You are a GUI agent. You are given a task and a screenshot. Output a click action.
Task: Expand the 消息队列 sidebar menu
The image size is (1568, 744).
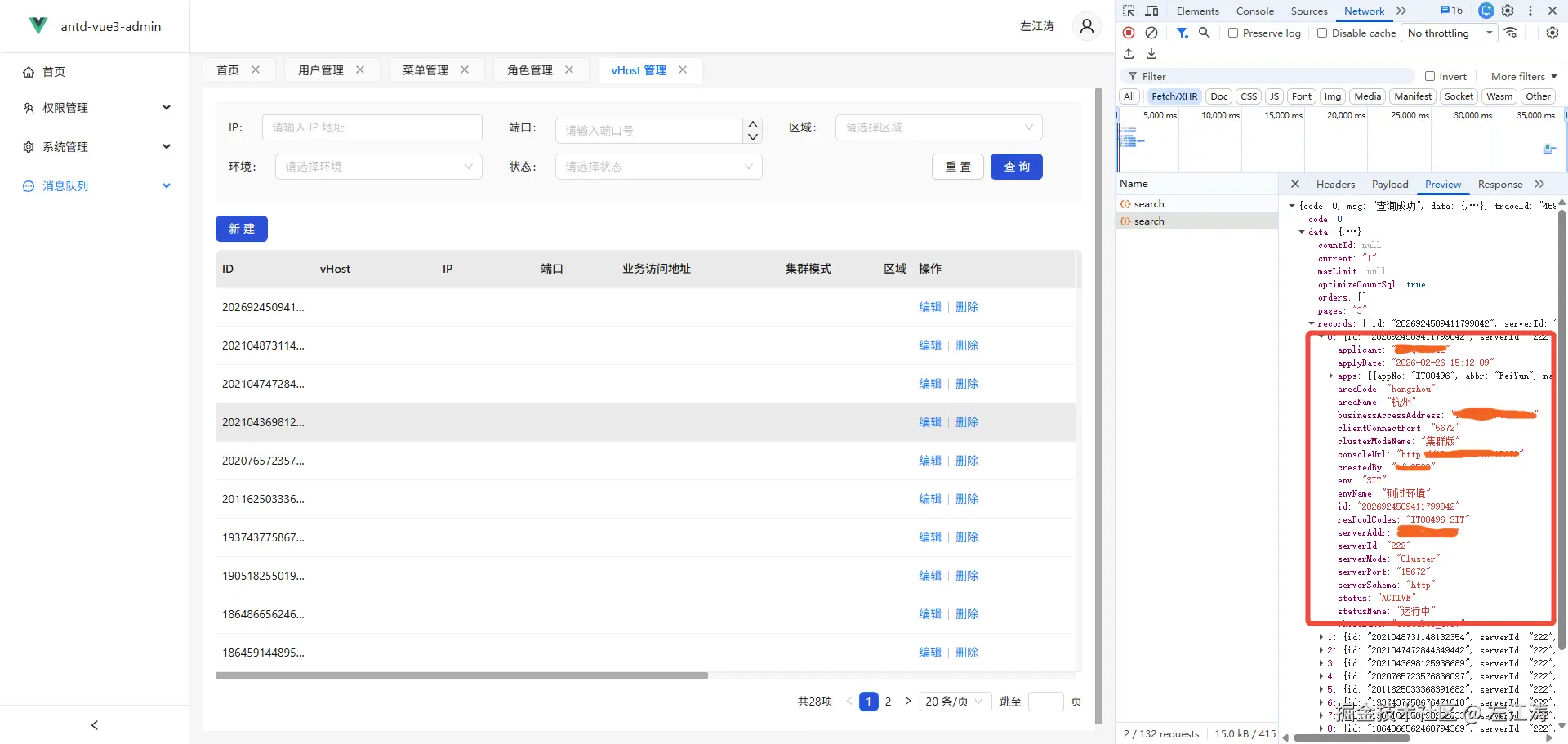[96, 186]
